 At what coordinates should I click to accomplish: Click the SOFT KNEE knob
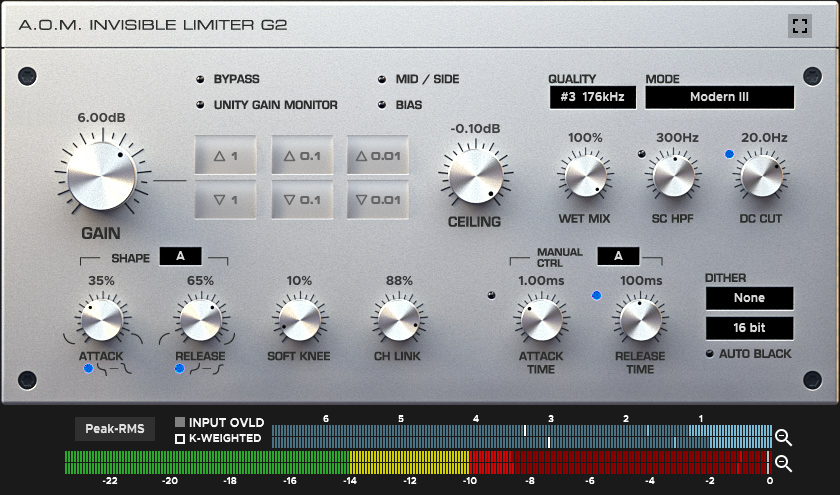coord(299,320)
